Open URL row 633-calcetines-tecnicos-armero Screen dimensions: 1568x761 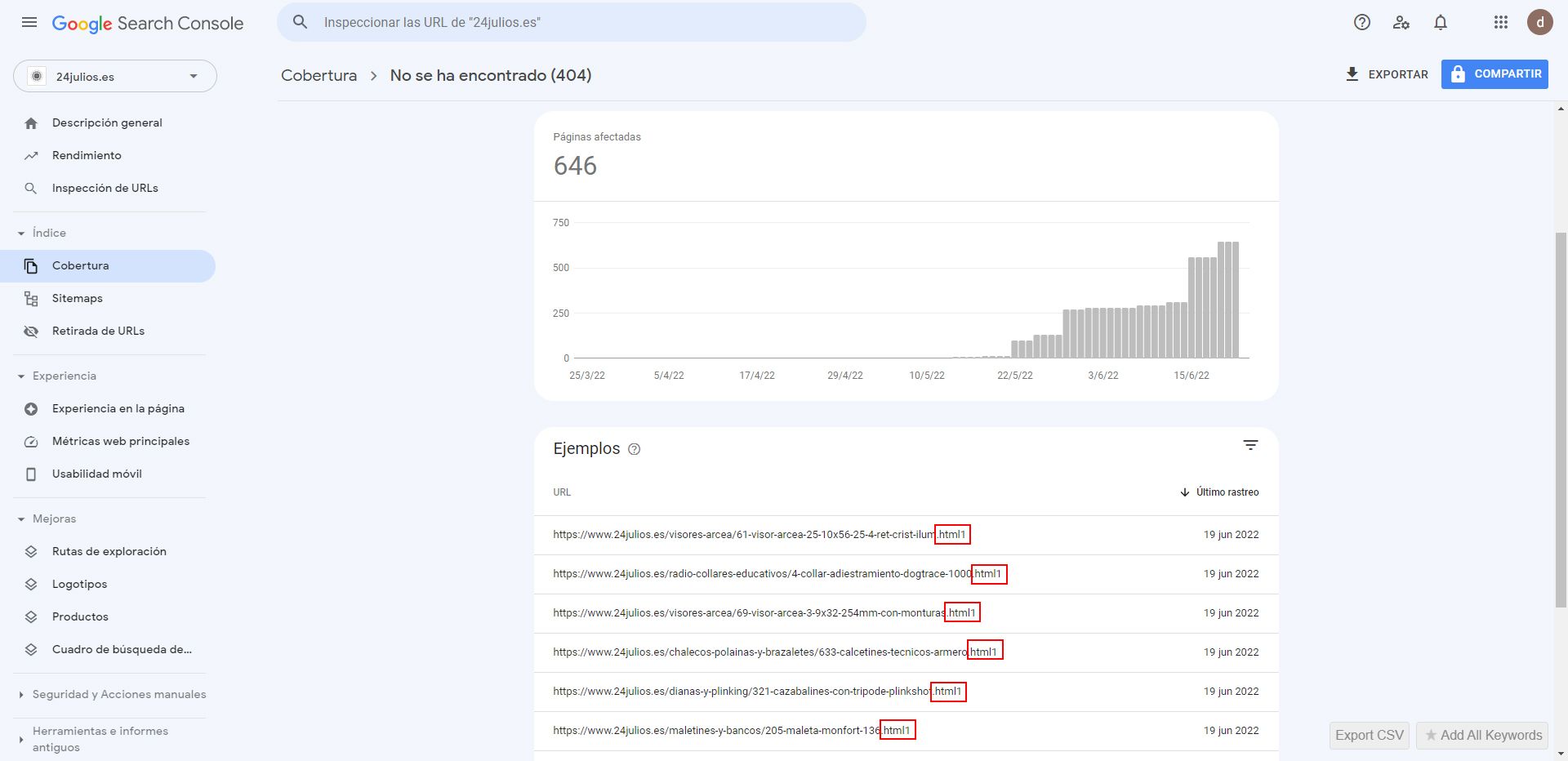[x=906, y=652]
